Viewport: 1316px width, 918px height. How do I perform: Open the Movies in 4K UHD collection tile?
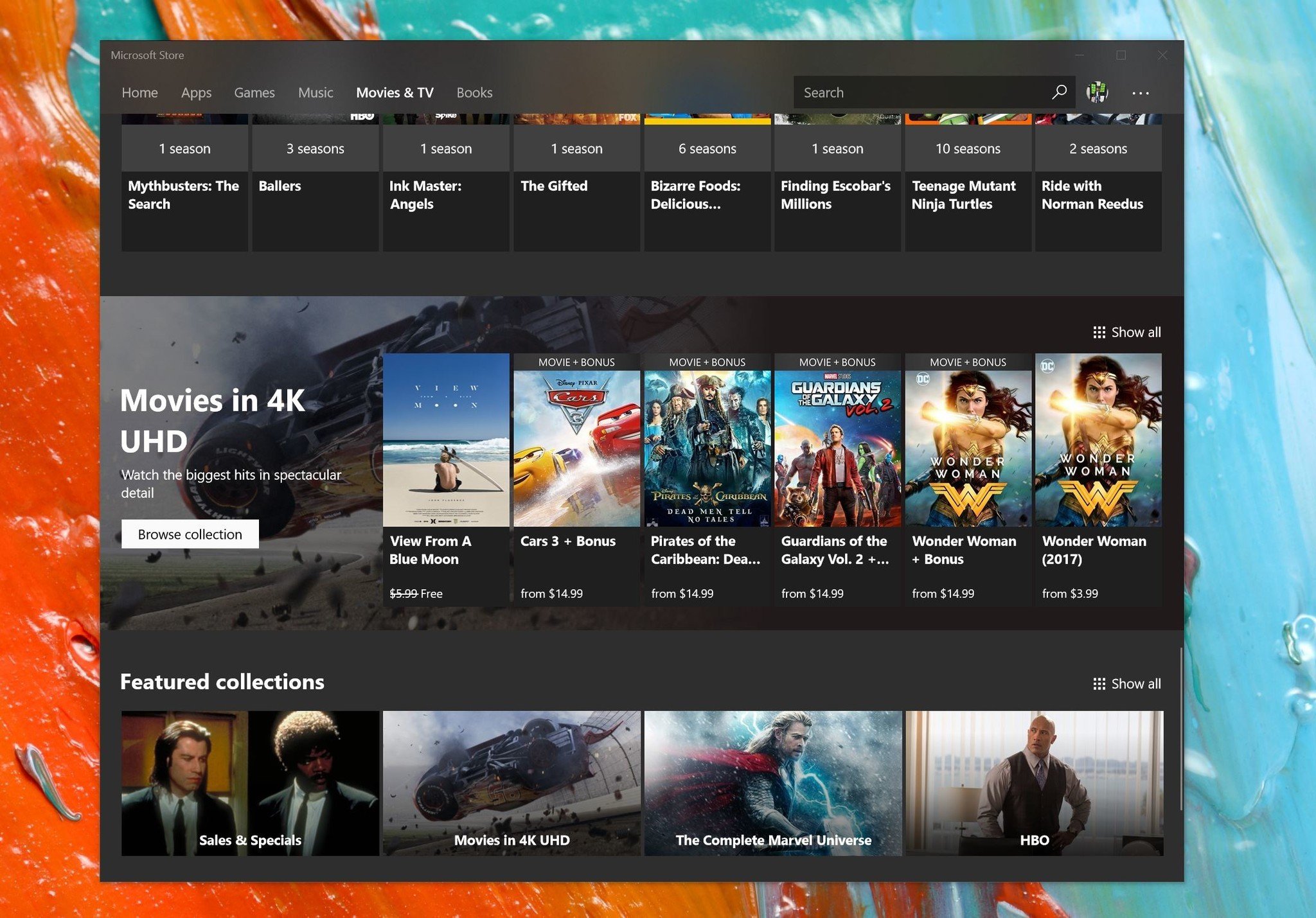[x=511, y=783]
